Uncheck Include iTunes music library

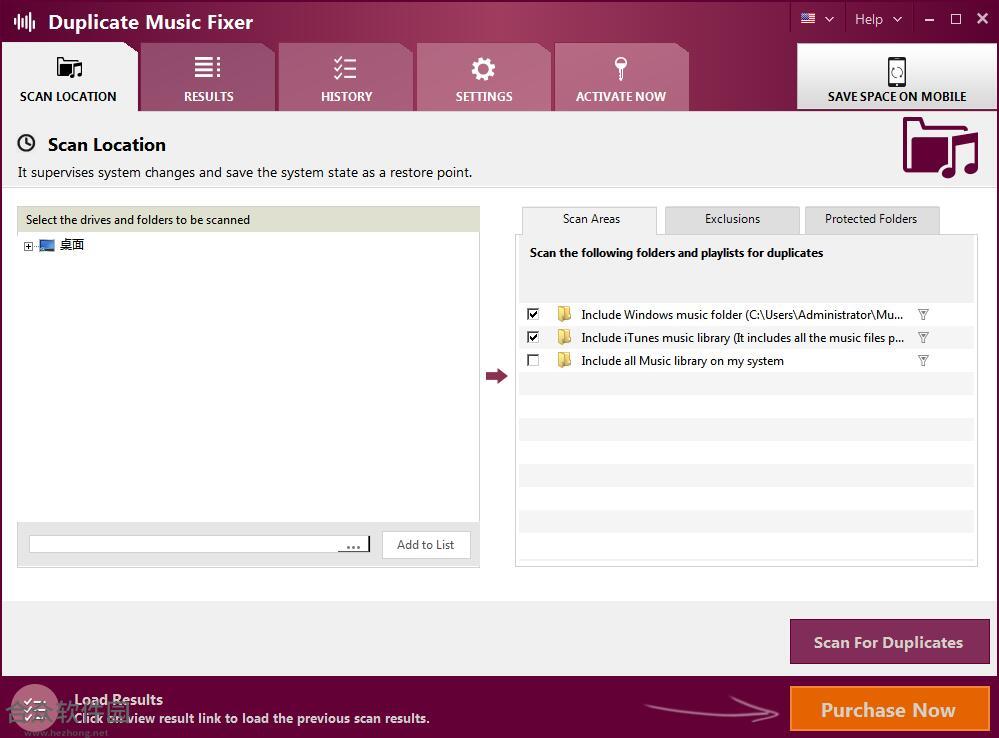(x=533, y=337)
